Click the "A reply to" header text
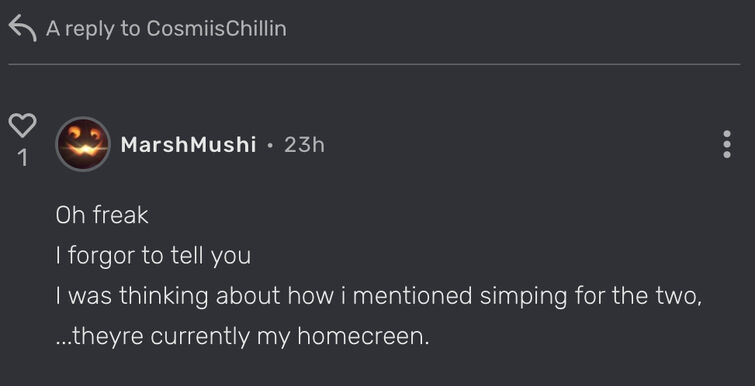 [x=93, y=29]
